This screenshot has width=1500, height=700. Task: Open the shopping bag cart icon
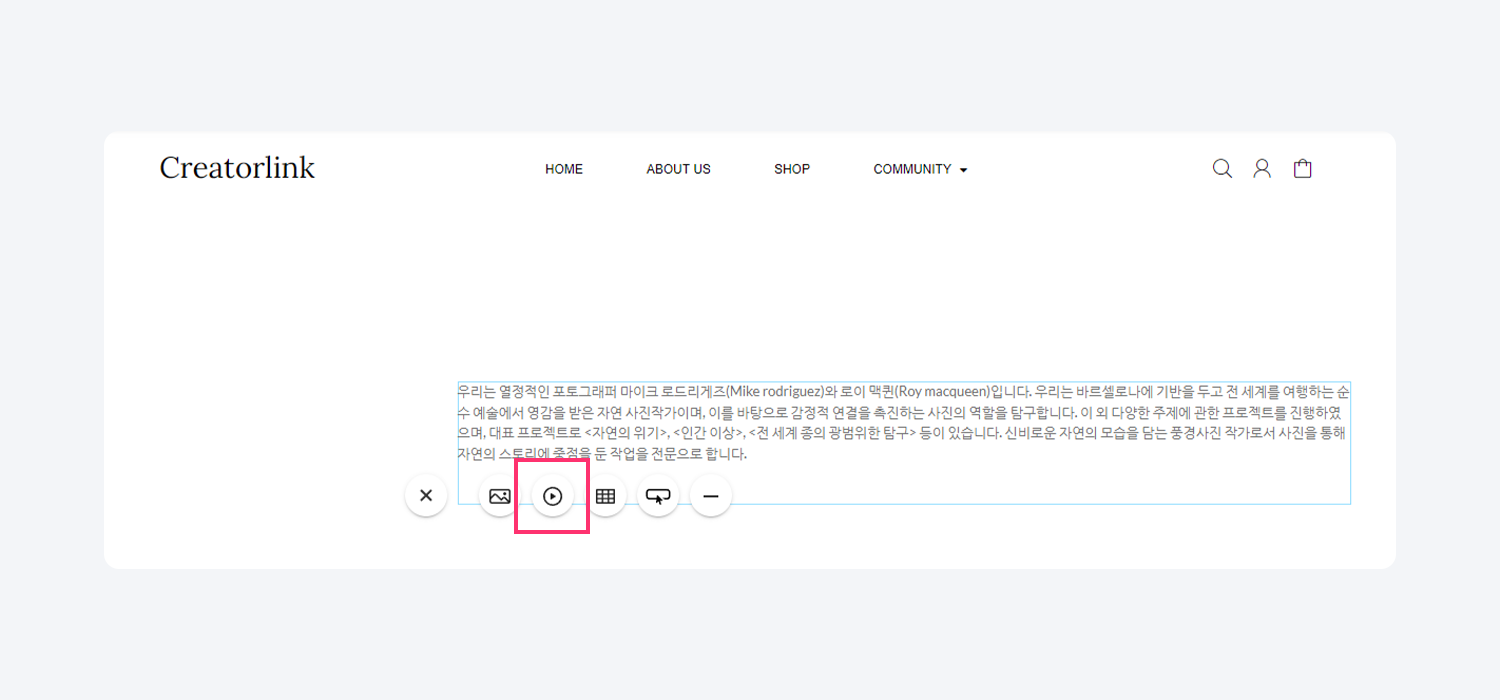(x=1302, y=169)
